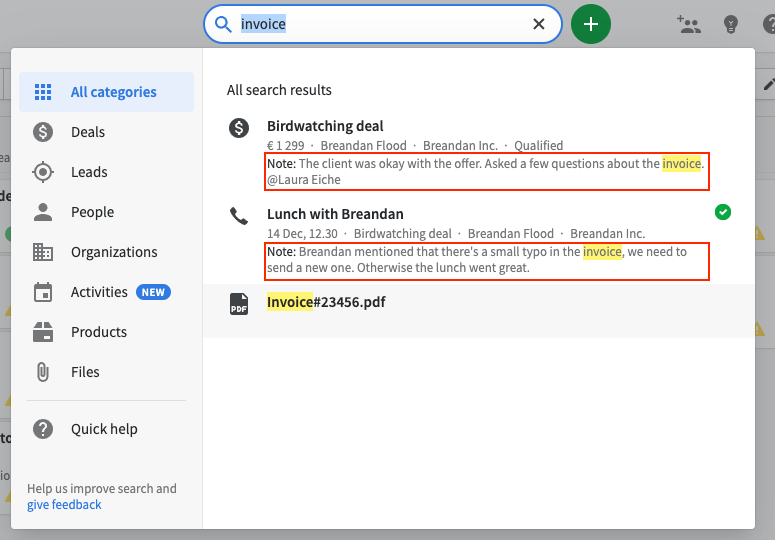Click the Organizations building icon

point(43,252)
